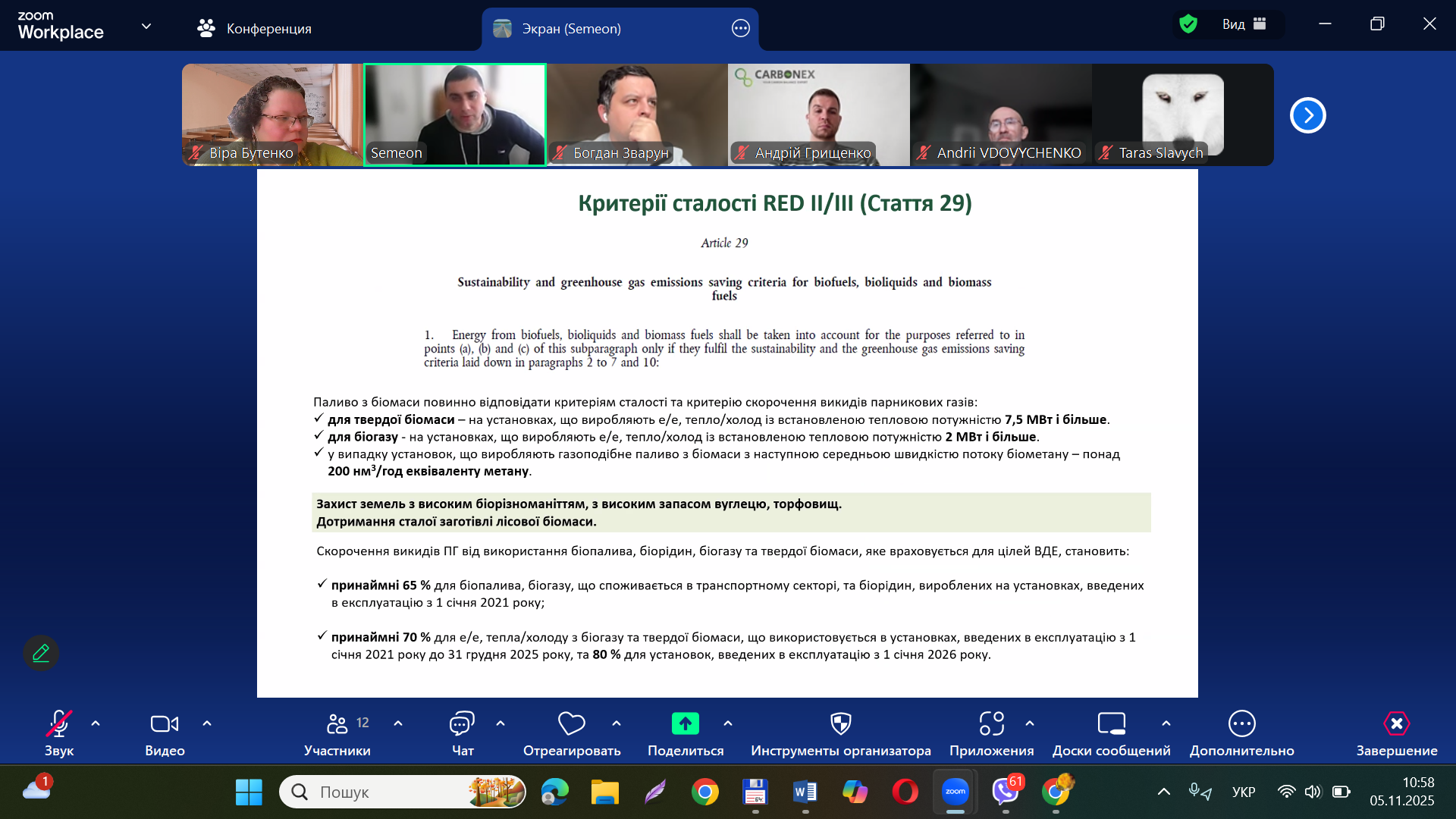Viewport: 1456px width, 819px height.
Task: Open the Chat panel icon
Action: click(462, 724)
